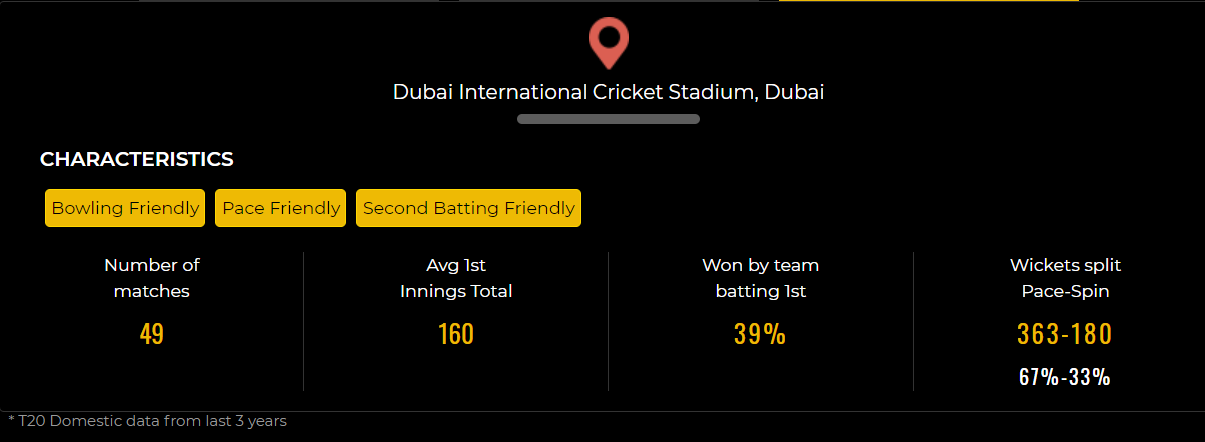The image size is (1205, 442).
Task: Click the red location pin icon
Action: (x=608, y=42)
